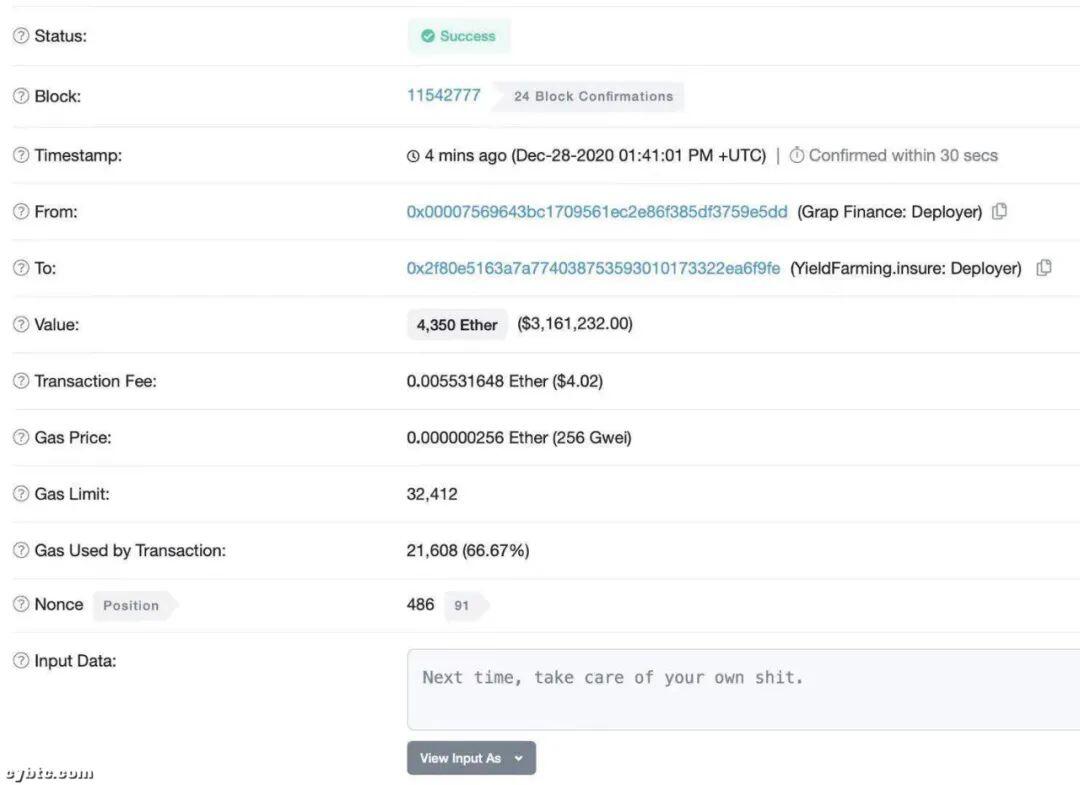The height and width of the screenshot is (785, 1080).
Task: Click the help icon beside From
Action: point(21,211)
